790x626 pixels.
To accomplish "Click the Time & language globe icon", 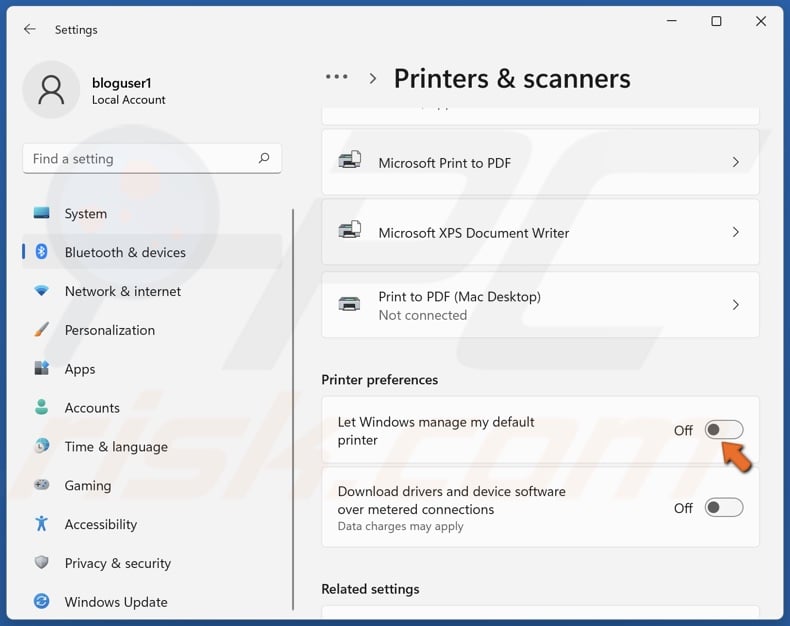I will [x=41, y=446].
